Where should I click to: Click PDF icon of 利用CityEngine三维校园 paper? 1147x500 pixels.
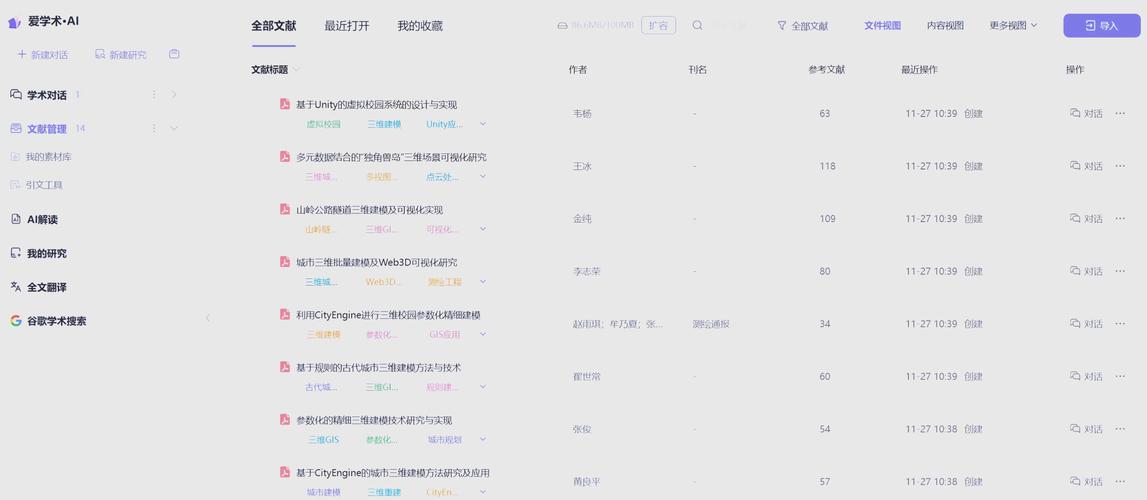pyautogui.click(x=285, y=314)
